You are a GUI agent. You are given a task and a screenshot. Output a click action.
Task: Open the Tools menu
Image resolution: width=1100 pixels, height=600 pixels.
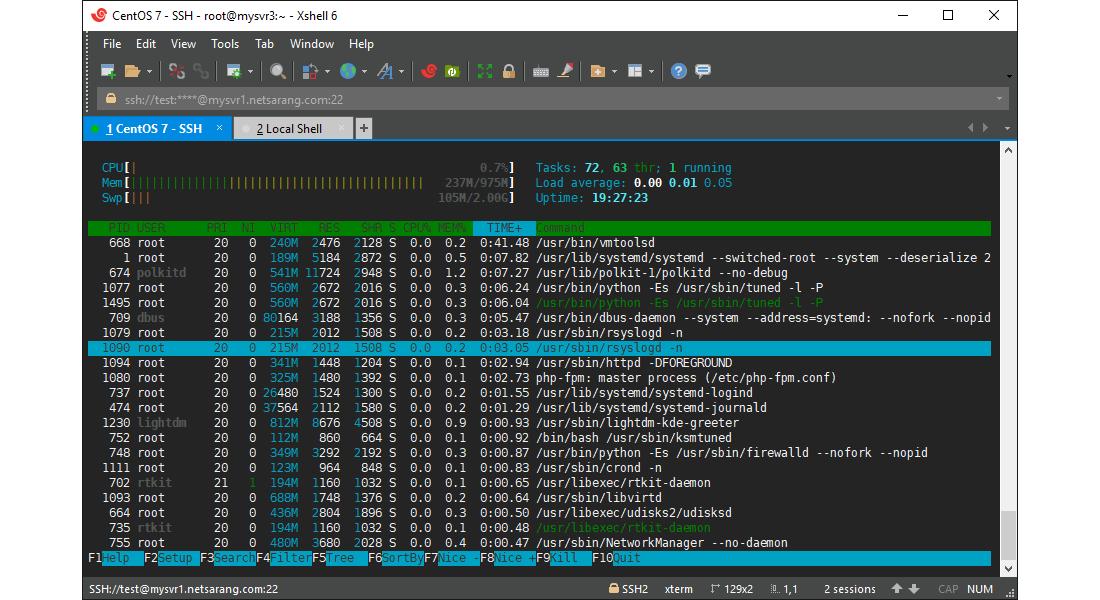(x=225, y=44)
